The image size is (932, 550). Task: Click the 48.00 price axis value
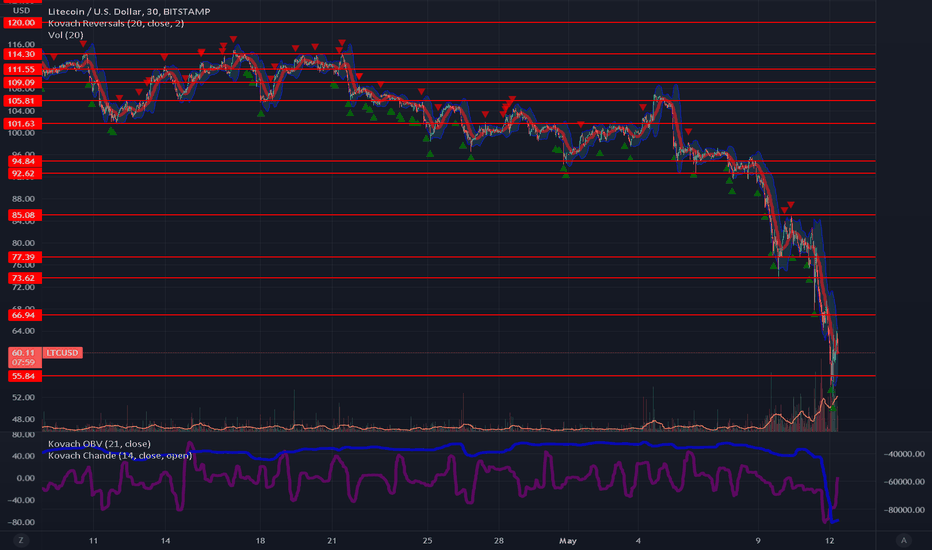(23, 419)
